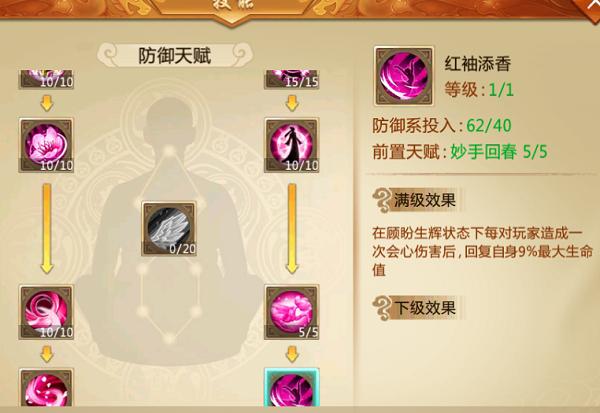The image size is (600, 413).
Task: Select the silhouette figure talent icon at 10/10
Action: coord(292,145)
